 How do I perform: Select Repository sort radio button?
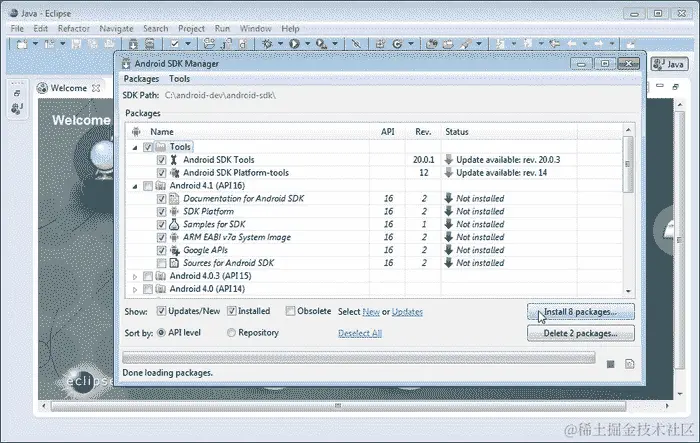point(231,333)
